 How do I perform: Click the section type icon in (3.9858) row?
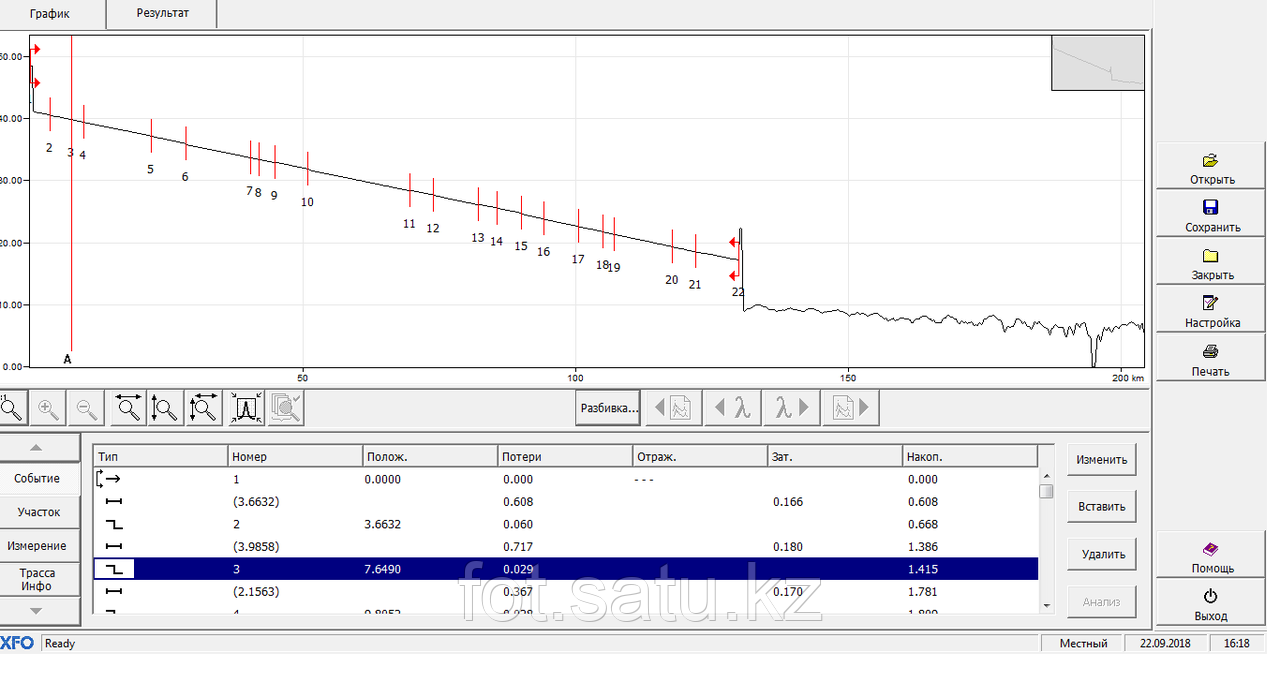(114, 547)
